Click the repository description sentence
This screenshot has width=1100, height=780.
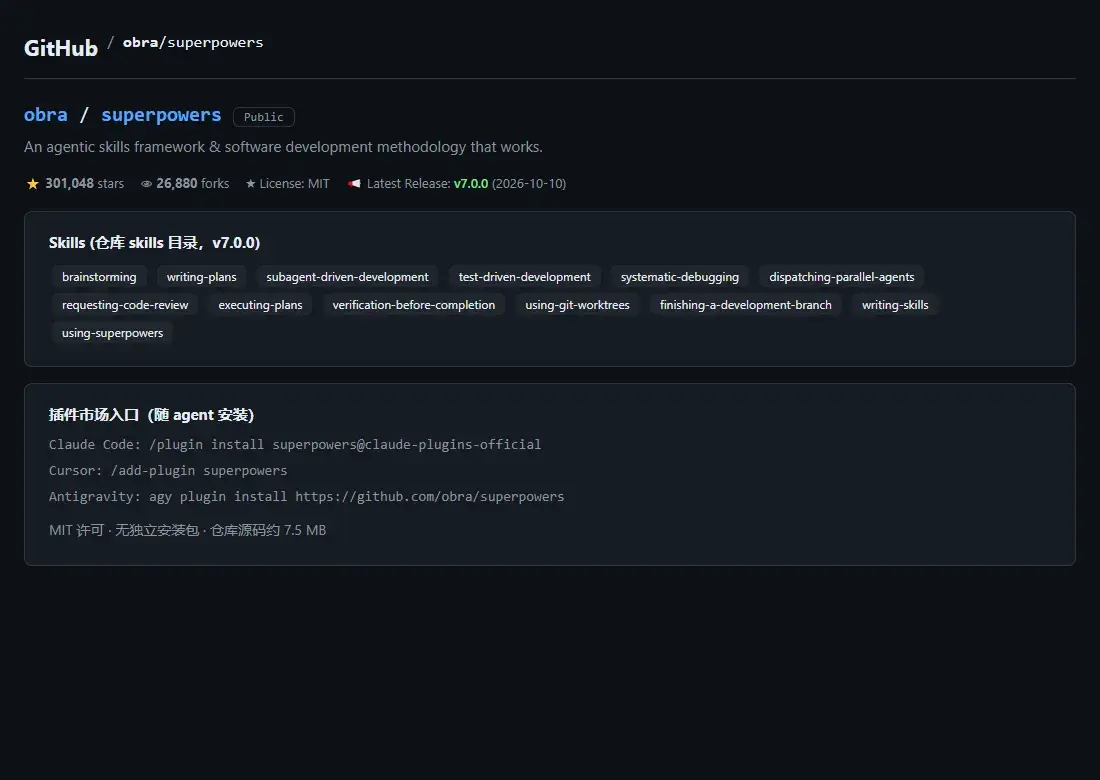click(x=283, y=147)
